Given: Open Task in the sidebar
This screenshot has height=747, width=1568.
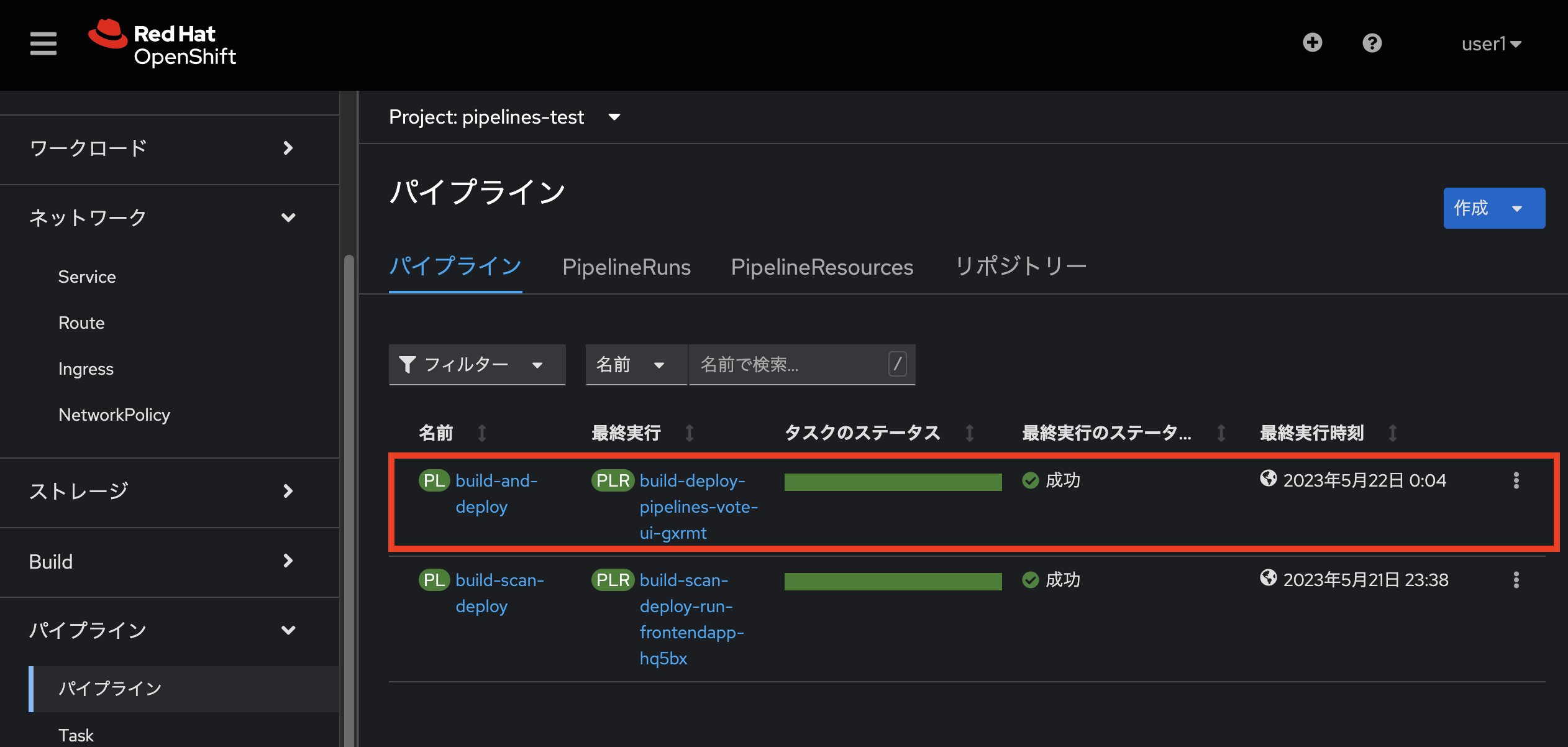Looking at the screenshot, I should click(x=76, y=735).
